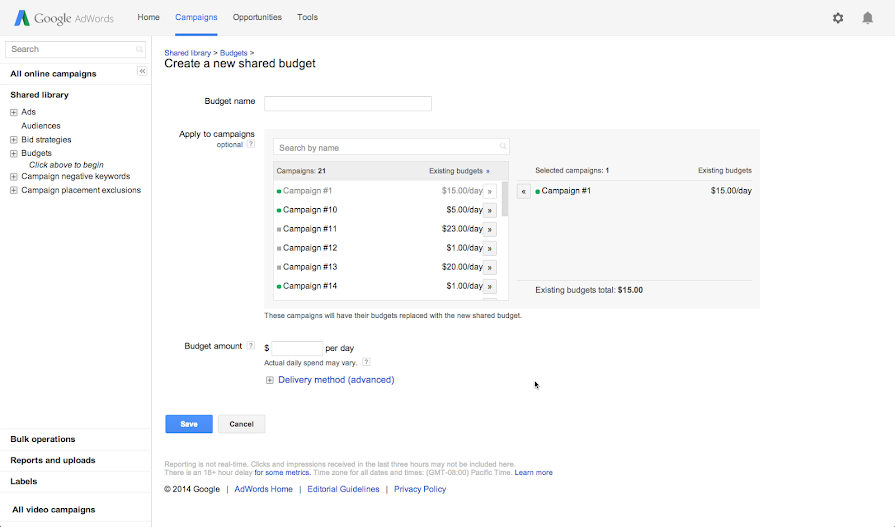
Task: Click the search magnifier in sidebar
Action: pos(140,49)
